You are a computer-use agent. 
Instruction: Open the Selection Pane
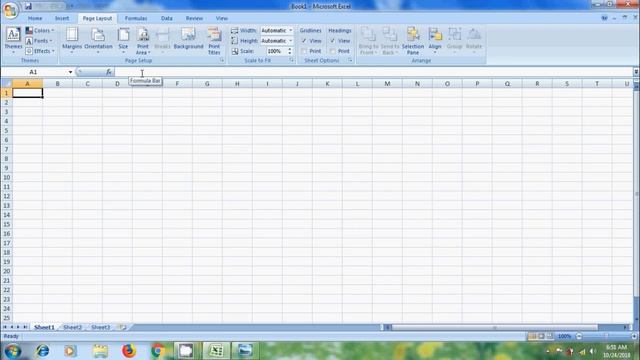tap(413, 41)
